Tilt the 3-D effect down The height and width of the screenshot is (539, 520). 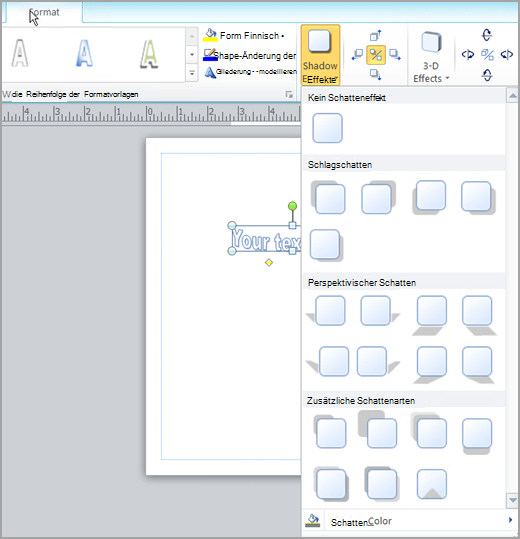[x=487, y=75]
